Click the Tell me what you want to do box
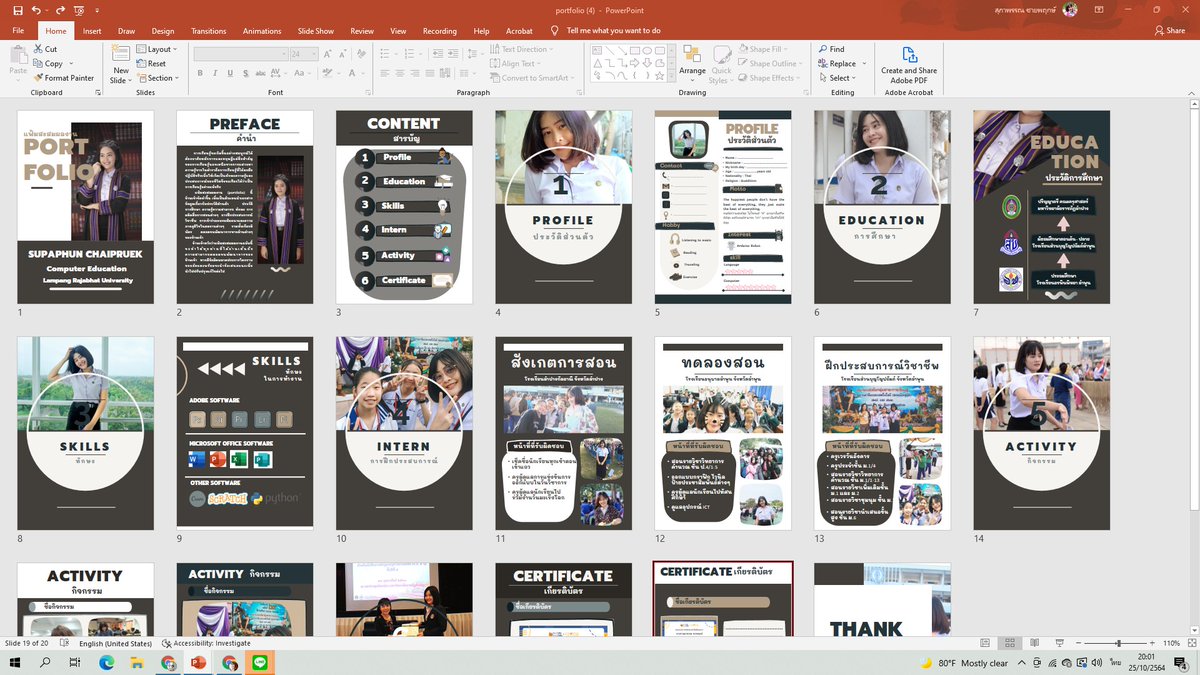 click(x=613, y=31)
